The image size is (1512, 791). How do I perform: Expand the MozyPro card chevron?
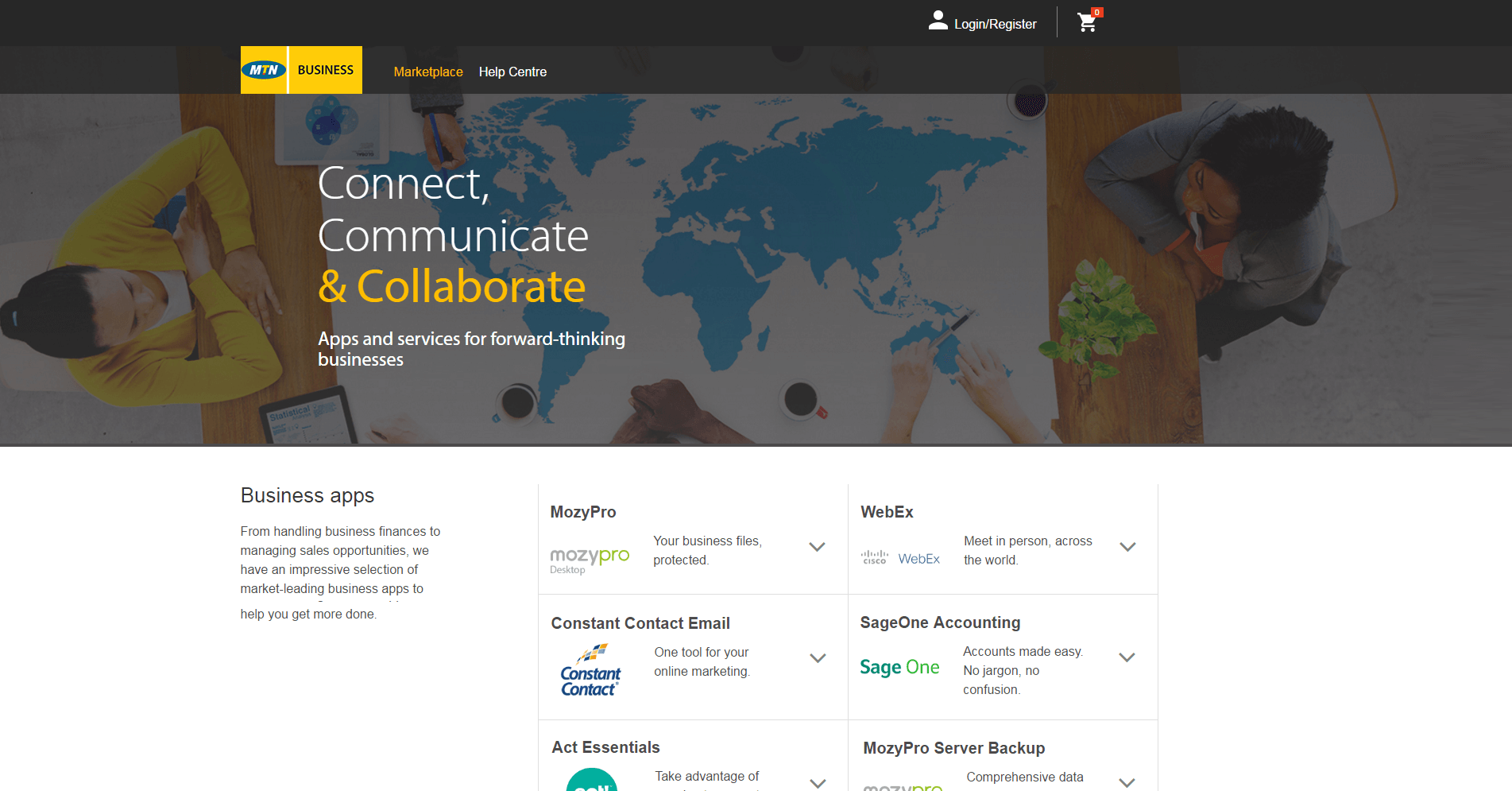[817, 547]
